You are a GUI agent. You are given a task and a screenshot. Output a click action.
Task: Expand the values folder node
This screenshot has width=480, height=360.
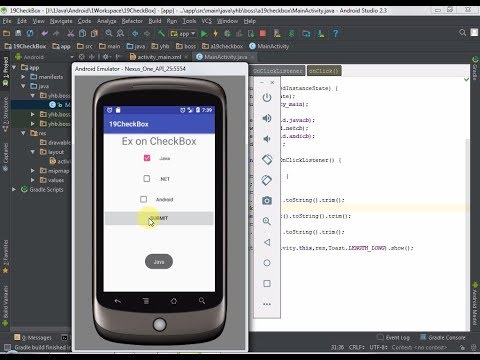click(x=33, y=180)
